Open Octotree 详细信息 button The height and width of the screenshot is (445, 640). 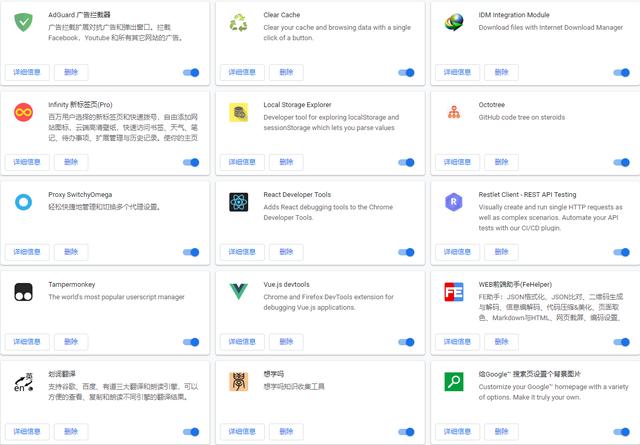[x=457, y=162]
